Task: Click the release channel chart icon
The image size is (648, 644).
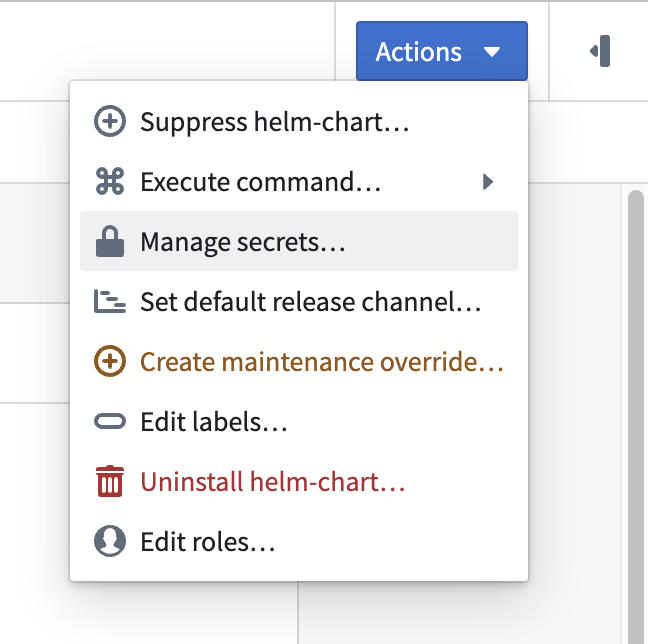Action: coord(110,301)
